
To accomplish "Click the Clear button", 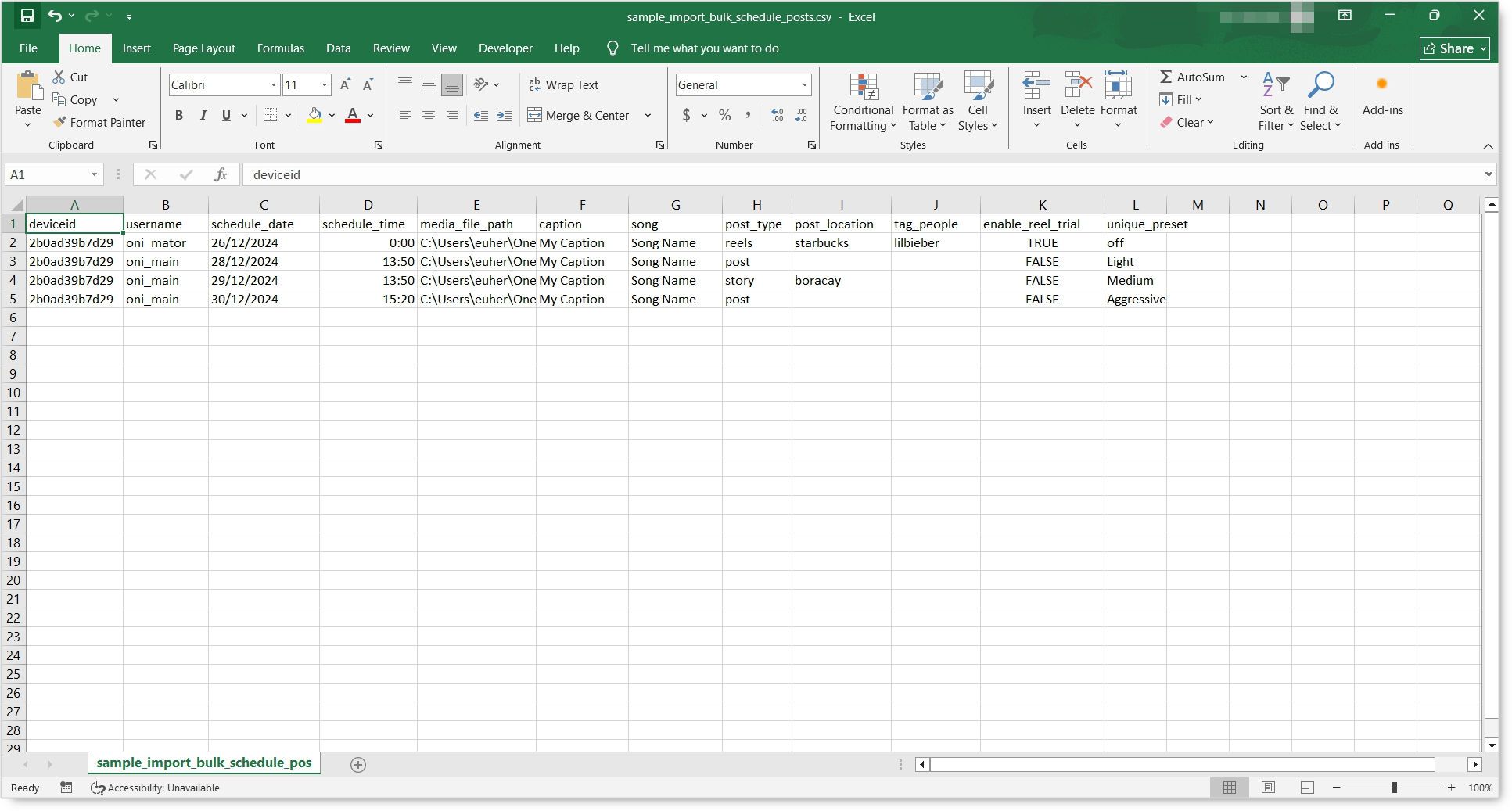I will tap(1187, 122).
